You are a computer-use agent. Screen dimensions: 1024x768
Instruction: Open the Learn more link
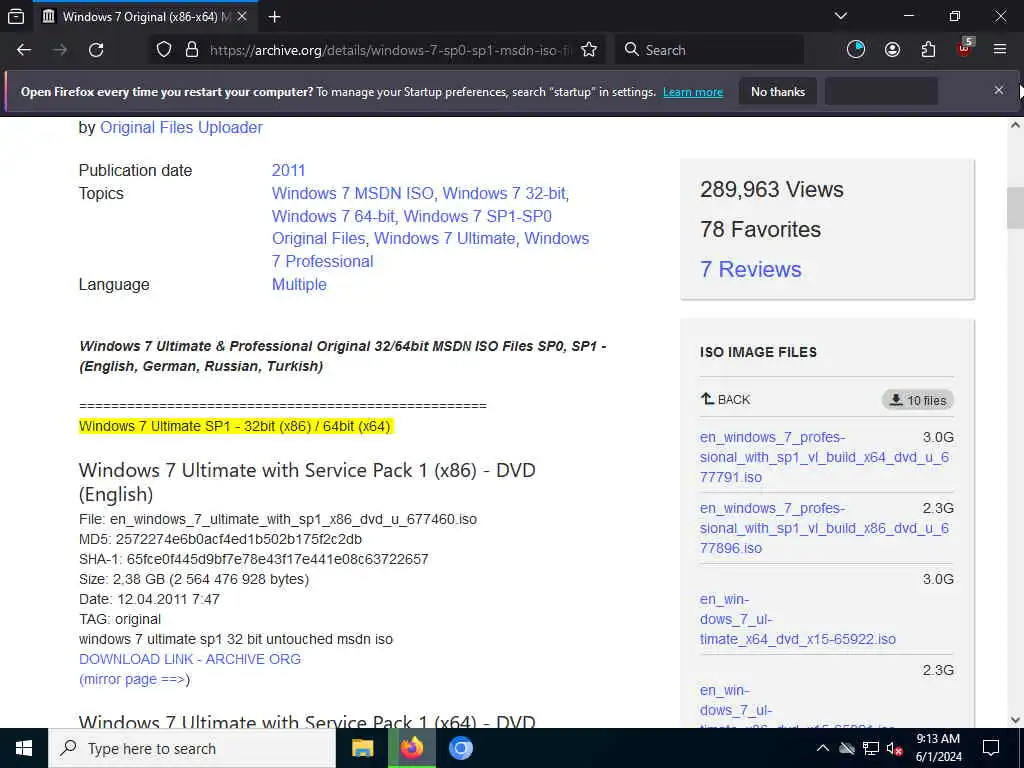coord(693,92)
